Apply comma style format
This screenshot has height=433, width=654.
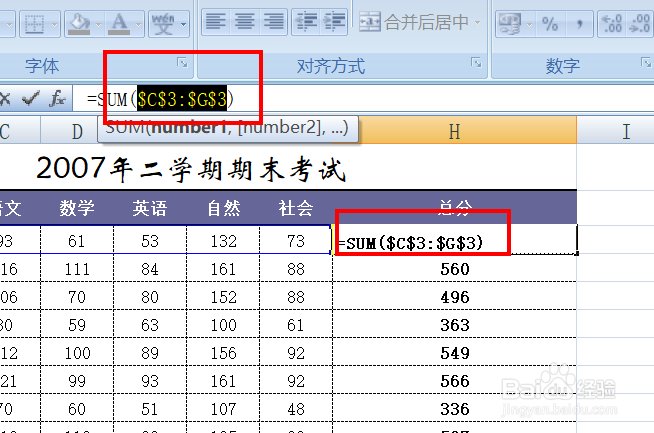point(579,24)
